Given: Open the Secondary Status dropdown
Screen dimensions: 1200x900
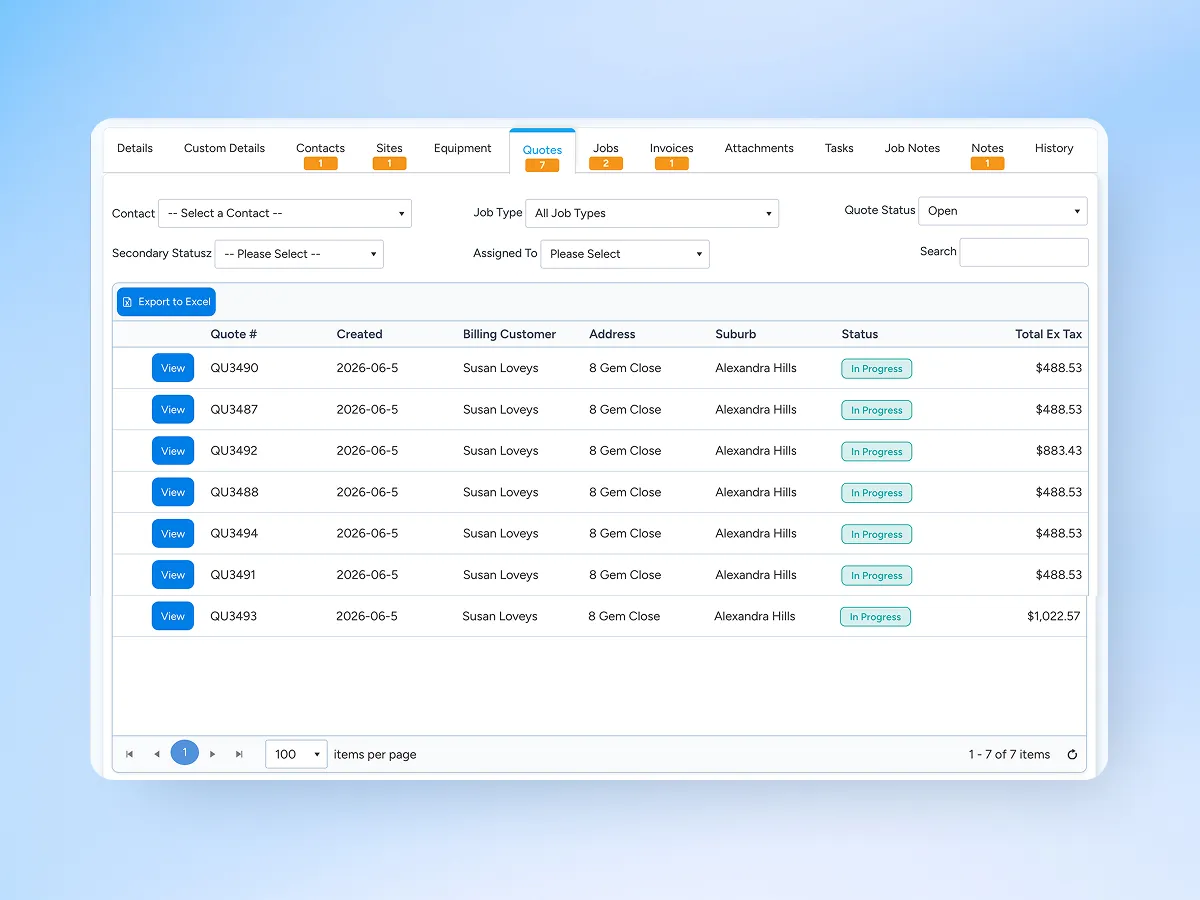Looking at the screenshot, I should [299, 254].
